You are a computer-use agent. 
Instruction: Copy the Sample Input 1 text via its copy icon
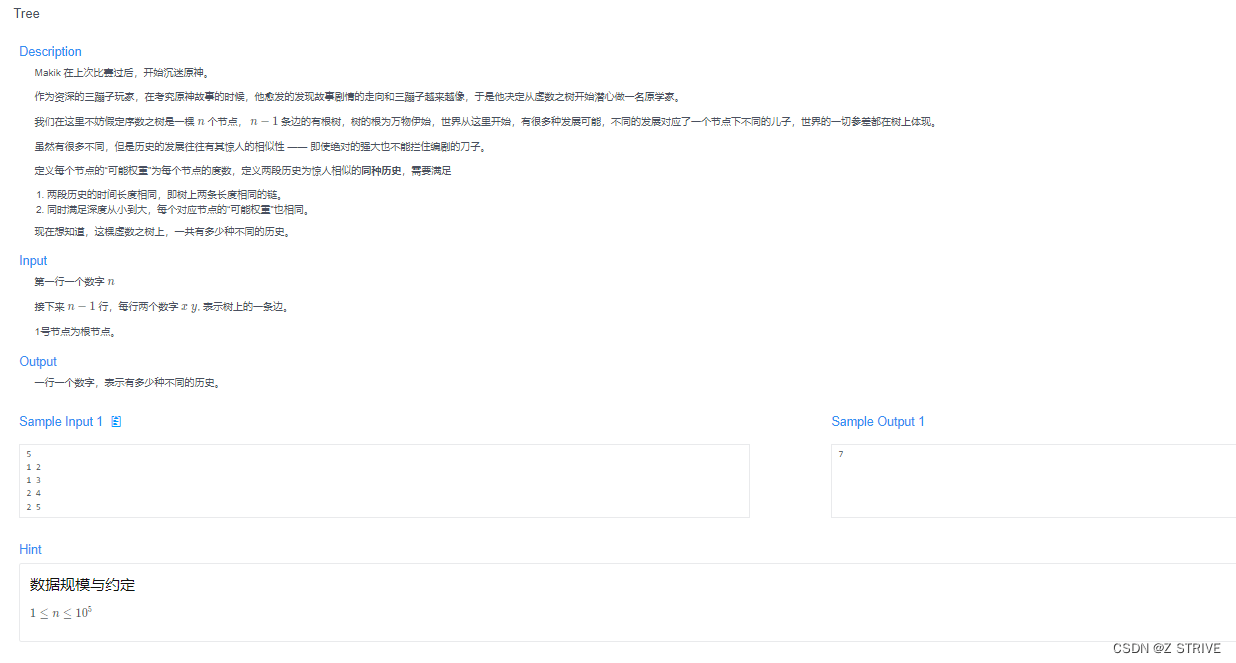(x=116, y=422)
